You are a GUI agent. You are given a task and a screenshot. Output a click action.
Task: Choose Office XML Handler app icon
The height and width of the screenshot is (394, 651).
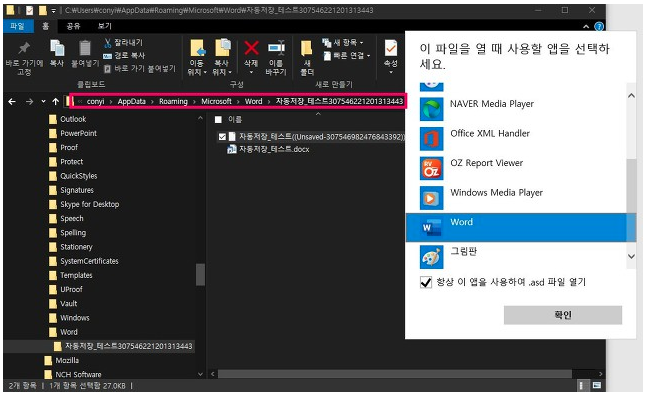431,138
